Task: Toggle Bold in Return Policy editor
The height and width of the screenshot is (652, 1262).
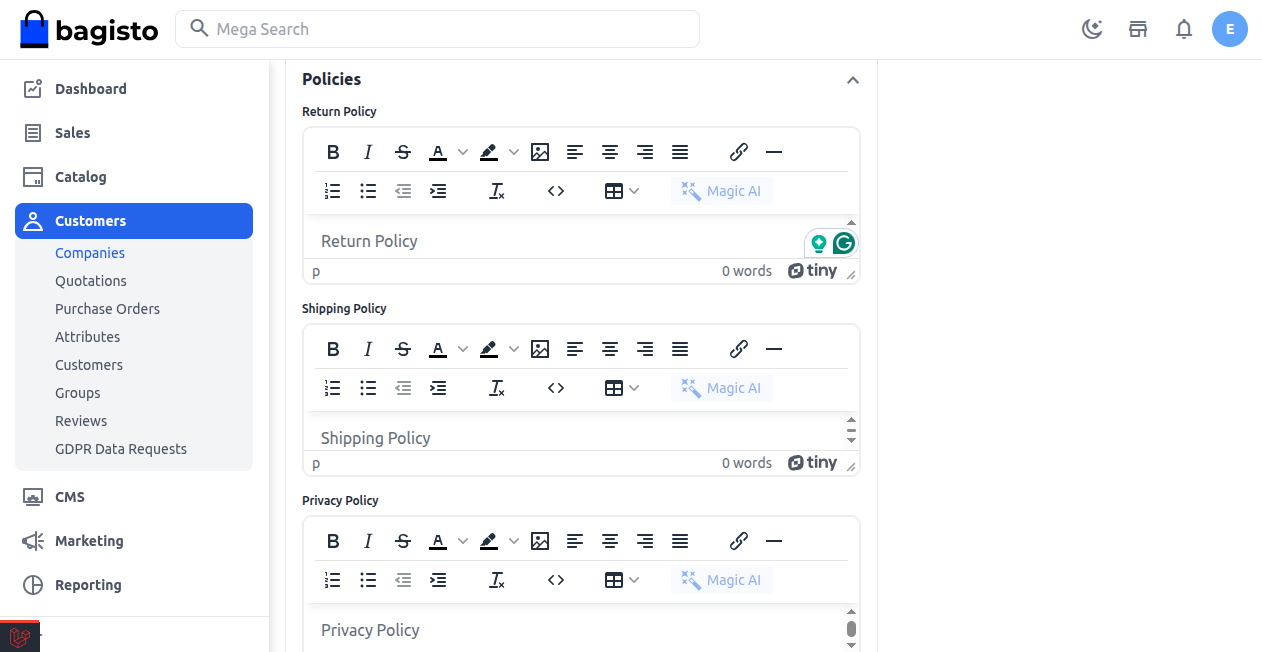Action: [333, 152]
